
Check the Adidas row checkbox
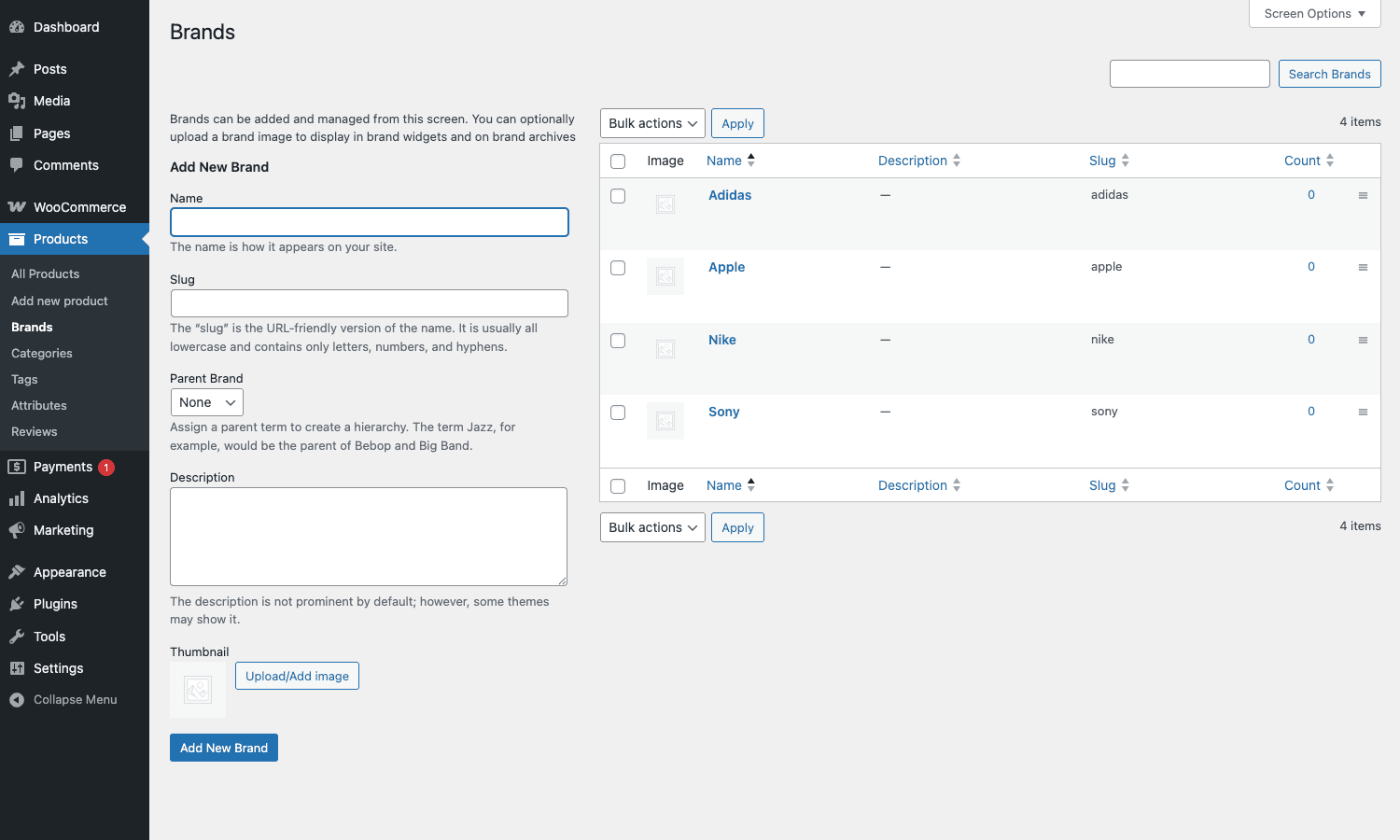click(x=618, y=196)
